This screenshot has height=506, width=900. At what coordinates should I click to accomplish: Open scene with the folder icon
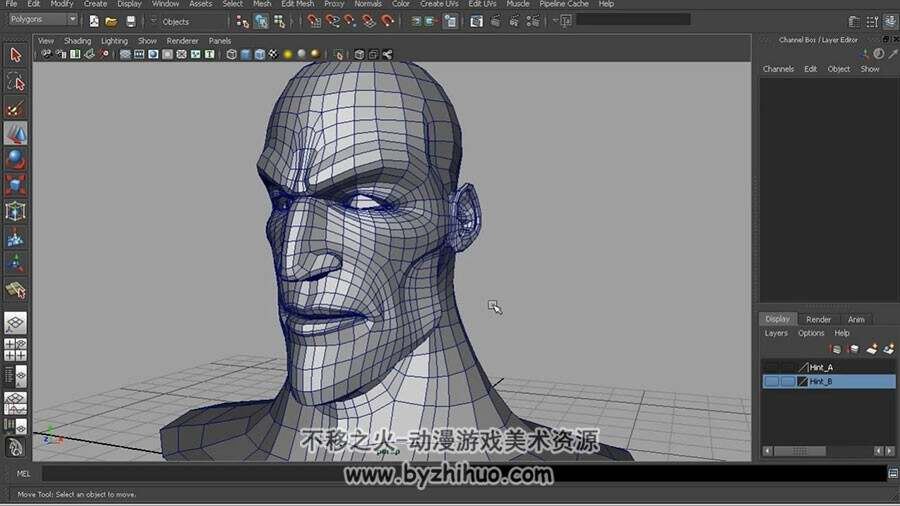point(111,22)
